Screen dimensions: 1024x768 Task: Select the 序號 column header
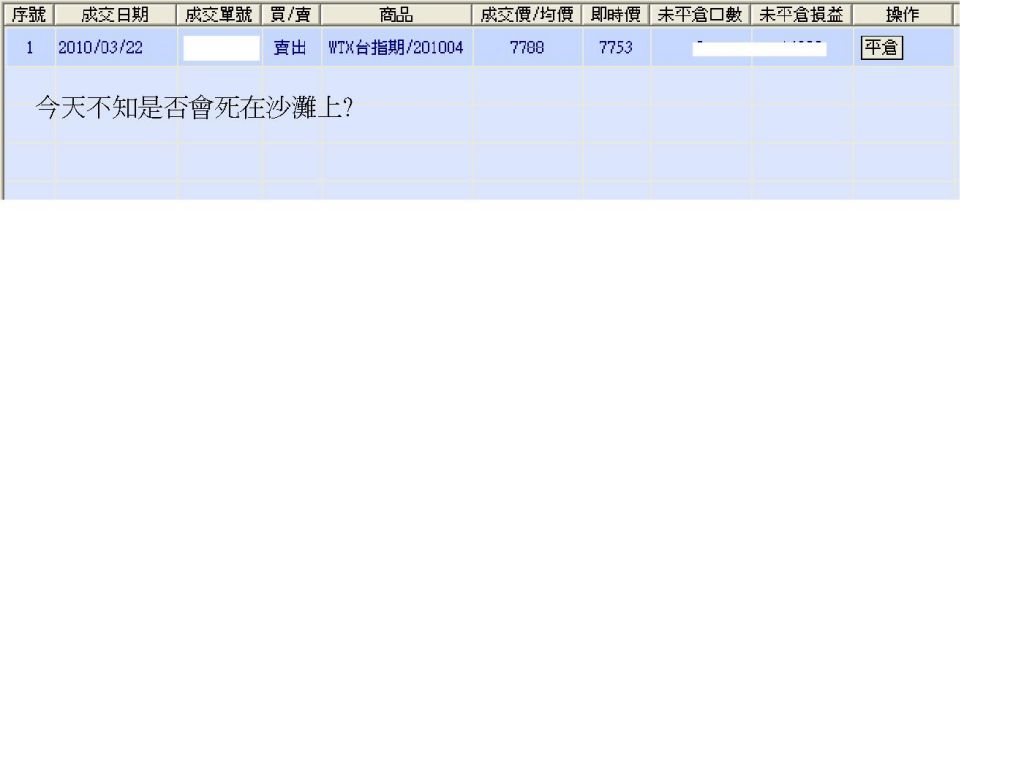point(29,14)
